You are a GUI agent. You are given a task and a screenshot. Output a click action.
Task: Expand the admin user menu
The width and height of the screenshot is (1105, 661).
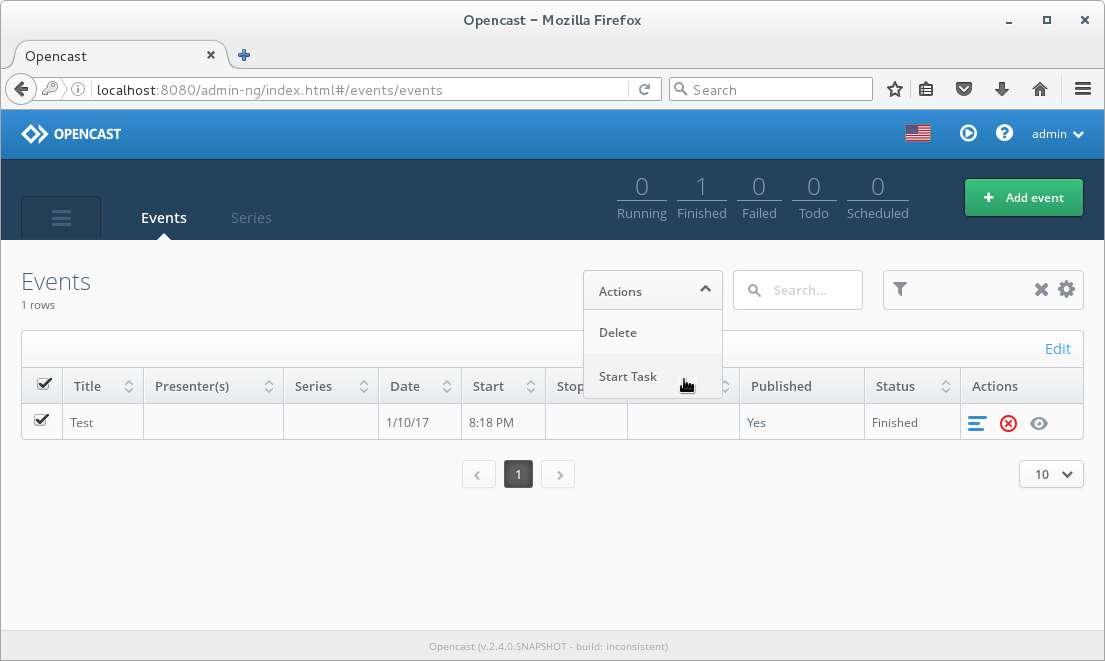(x=1057, y=134)
